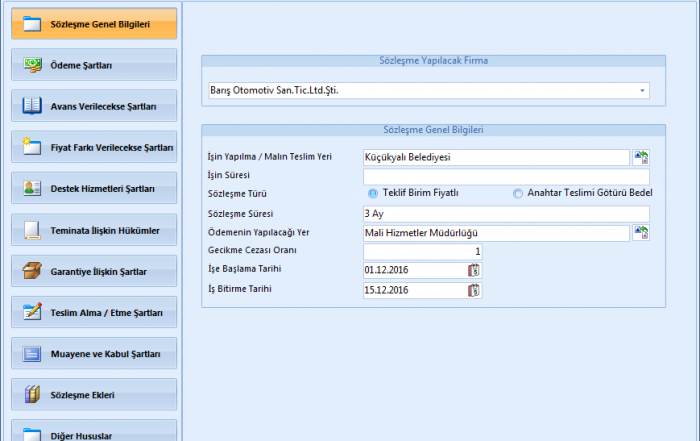
Task: Open the Sözleşme Genel Bilgileri tab
Action: (x=94, y=24)
